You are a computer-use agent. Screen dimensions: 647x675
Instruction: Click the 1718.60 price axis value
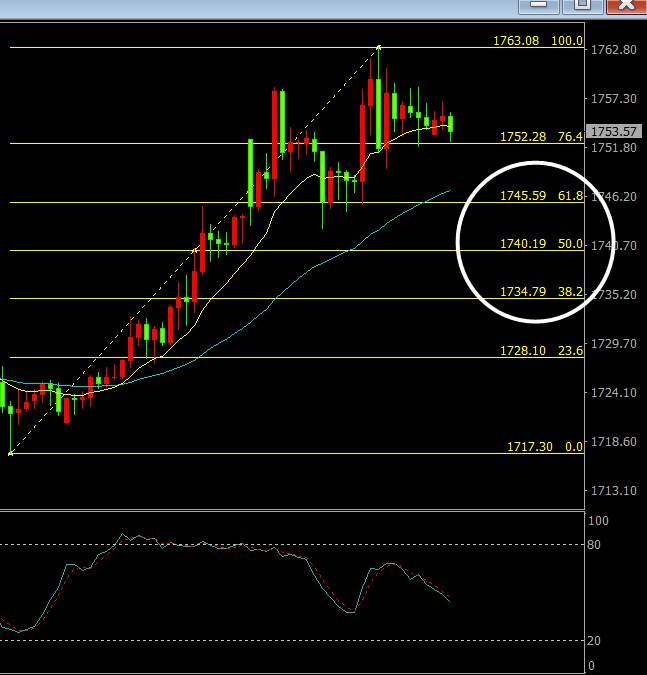tap(614, 442)
